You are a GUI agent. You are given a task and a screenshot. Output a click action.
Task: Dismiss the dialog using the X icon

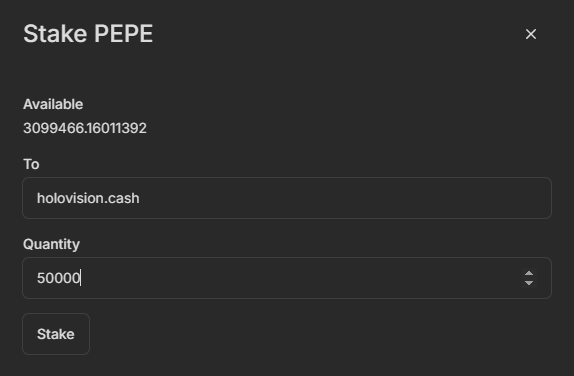point(530,34)
